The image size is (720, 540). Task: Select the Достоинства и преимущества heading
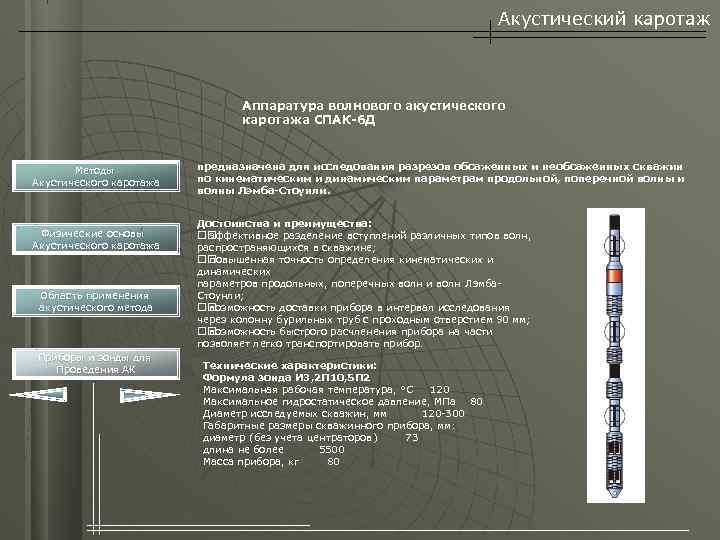[x=284, y=224]
